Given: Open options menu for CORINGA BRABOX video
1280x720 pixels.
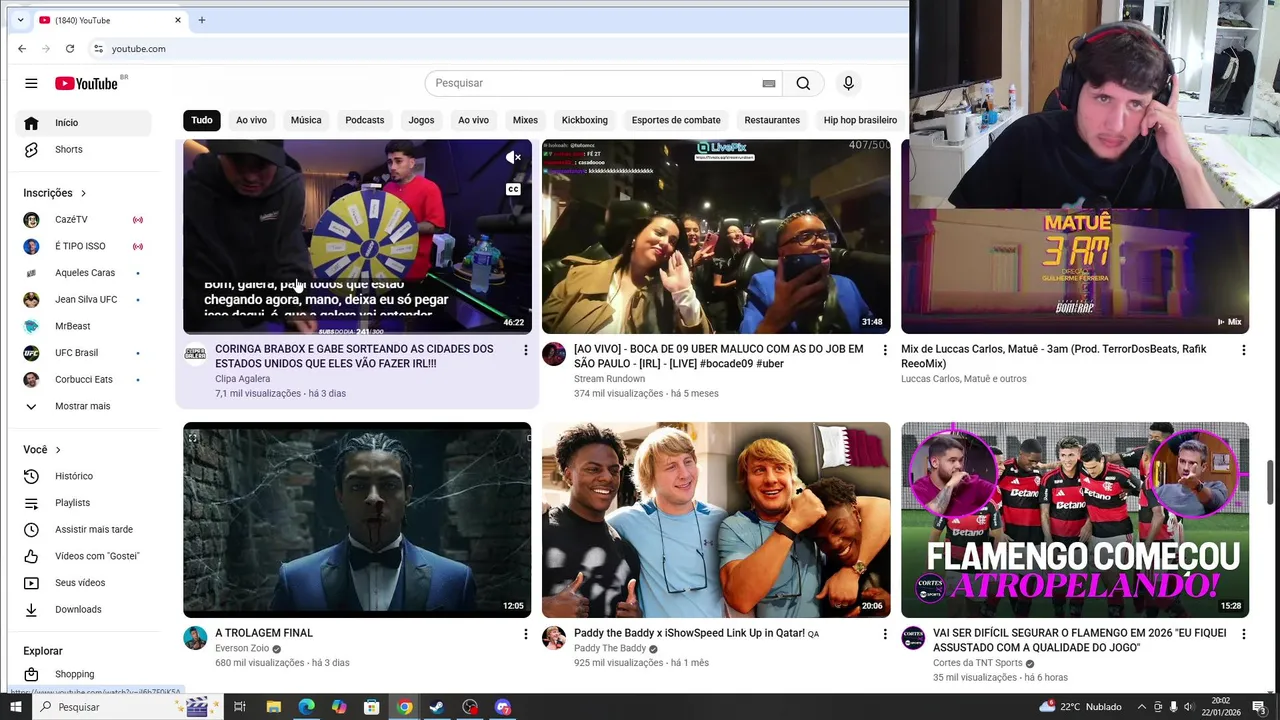Looking at the screenshot, I should click(x=525, y=350).
